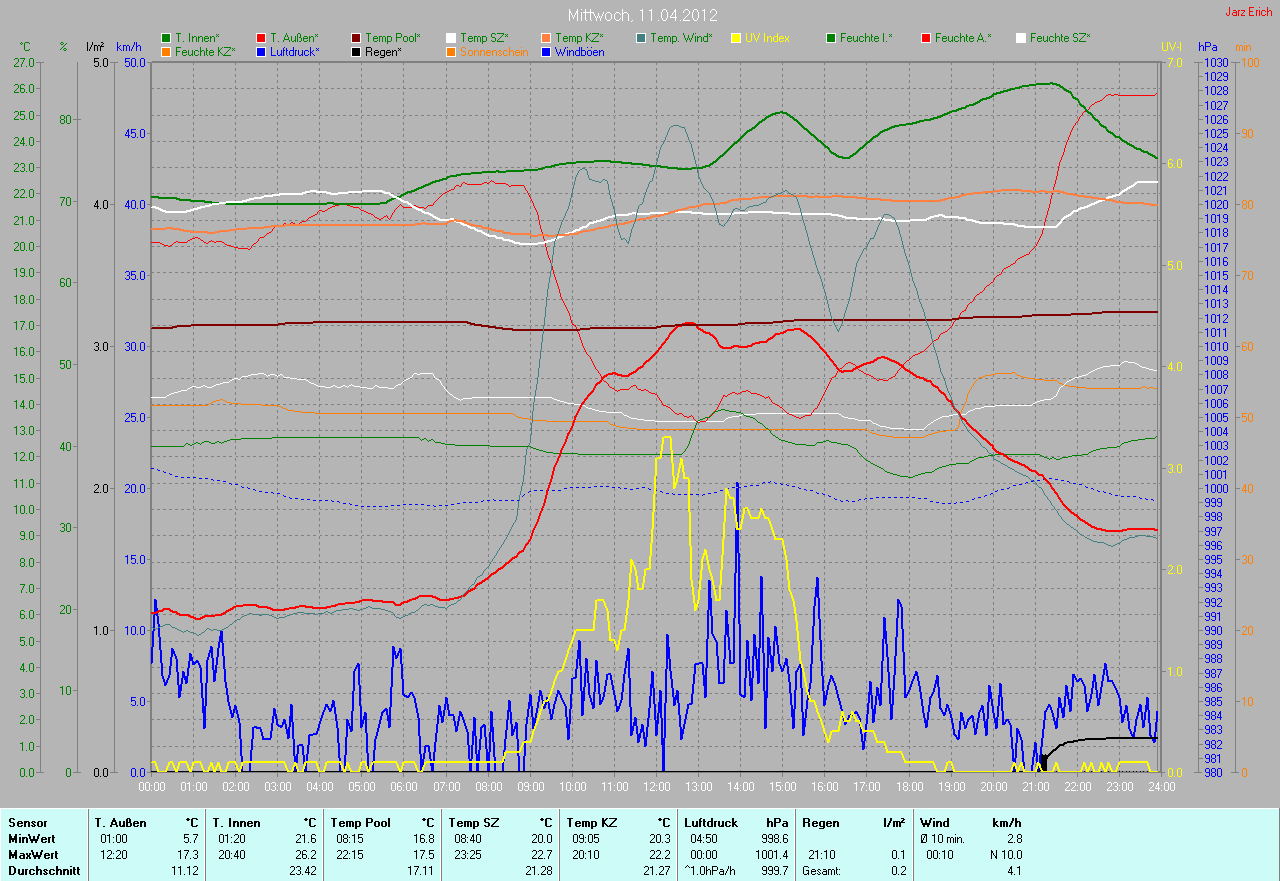The height and width of the screenshot is (881, 1280).
Task: Click the 'Gesamt:' rain total label
Action: click(x=822, y=871)
